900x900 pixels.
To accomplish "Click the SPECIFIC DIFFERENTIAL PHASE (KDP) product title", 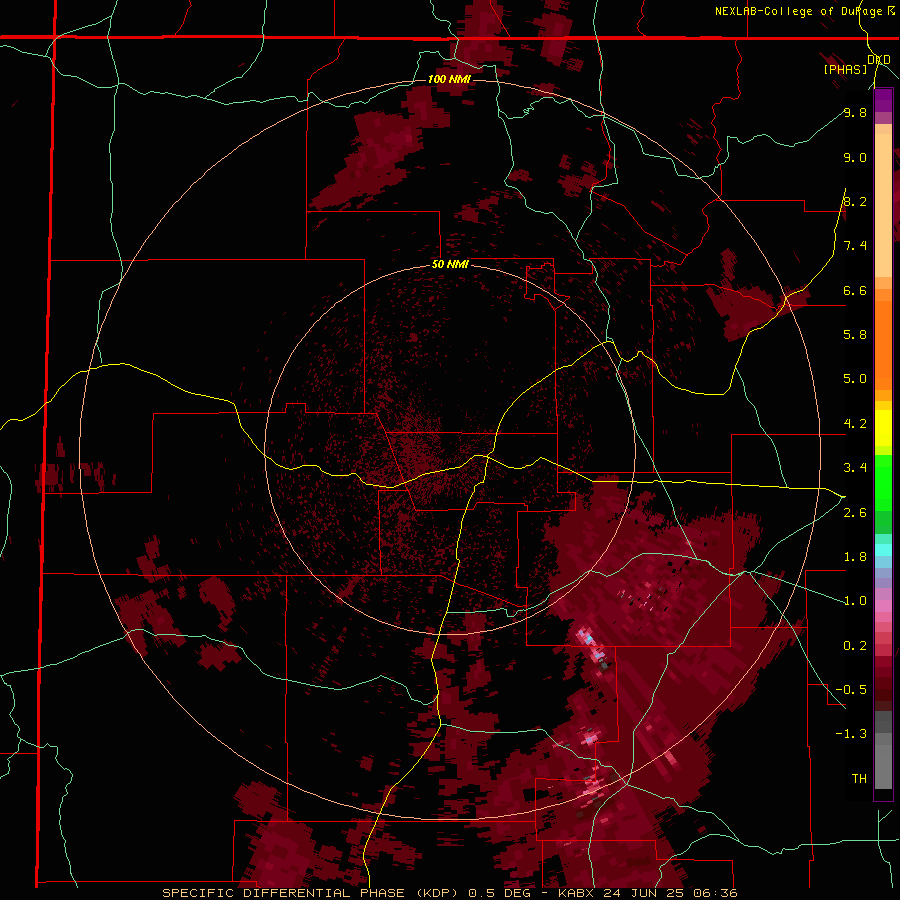I will point(312,893).
